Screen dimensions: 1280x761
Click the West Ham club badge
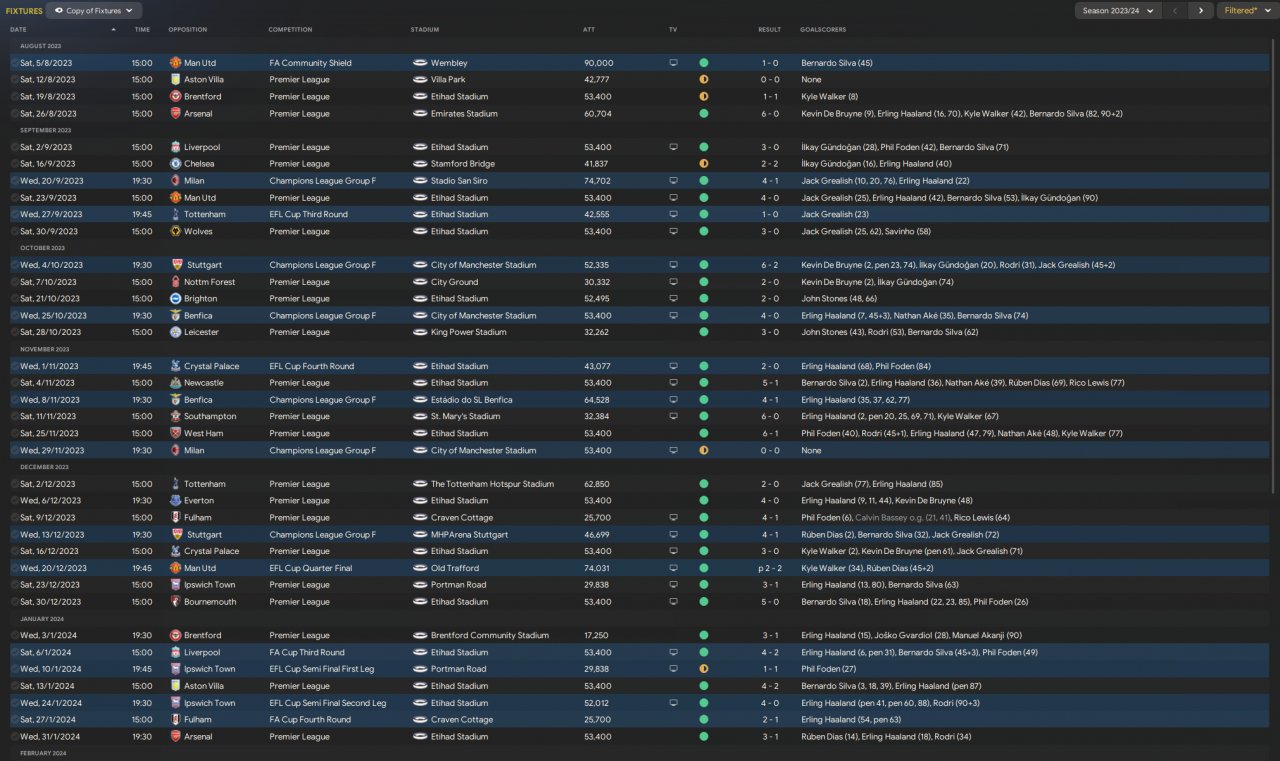pyautogui.click(x=175, y=433)
